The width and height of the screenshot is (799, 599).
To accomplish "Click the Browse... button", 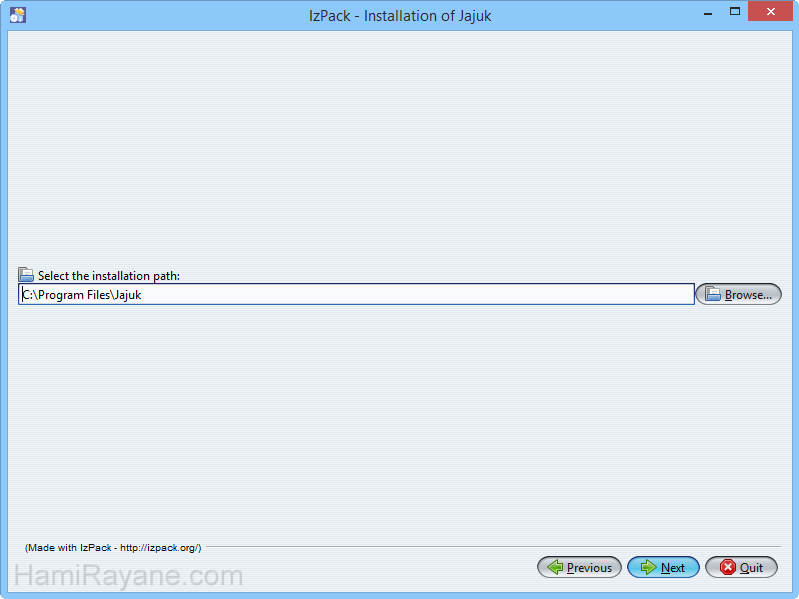I will pos(738,294).
